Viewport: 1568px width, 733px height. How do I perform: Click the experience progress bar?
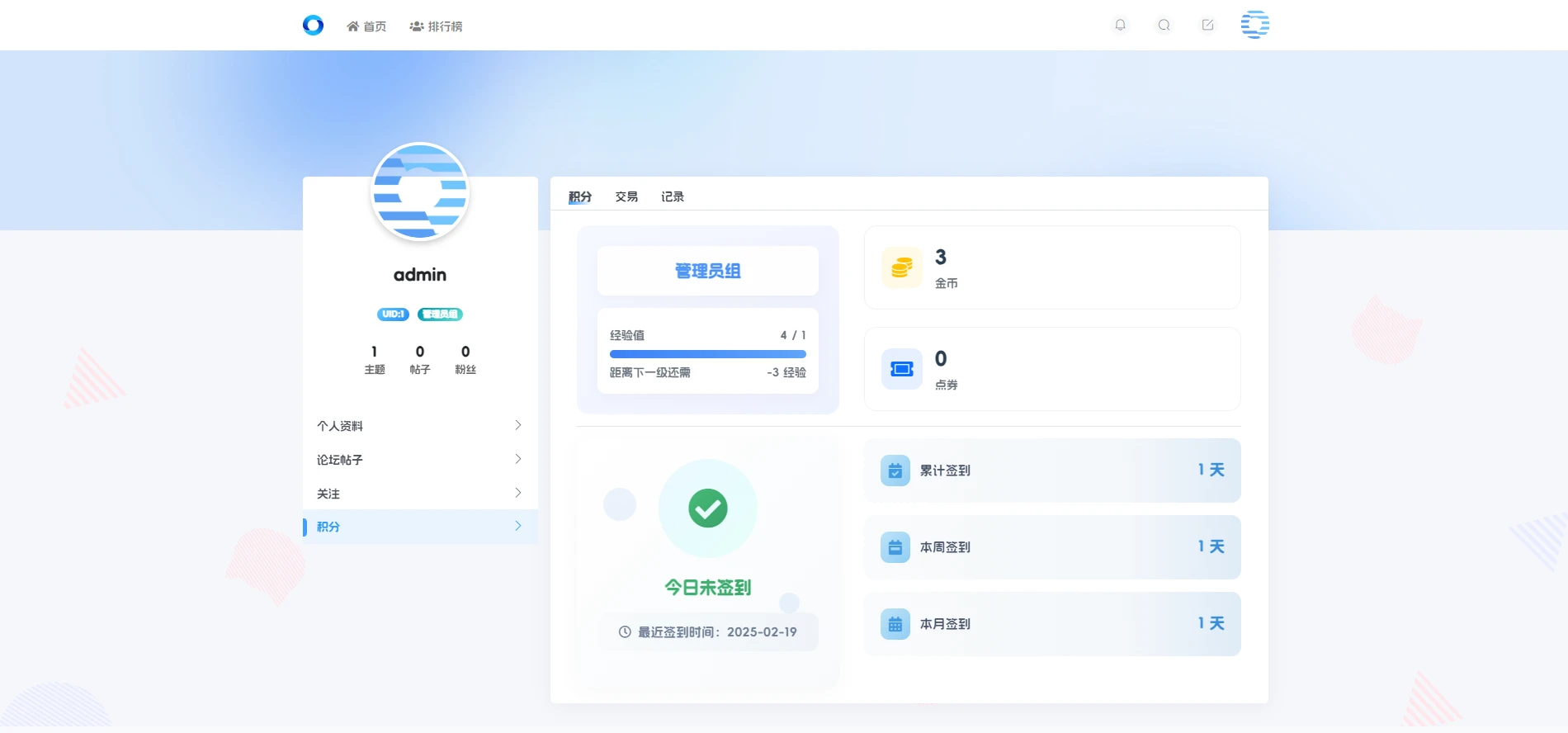coord(707,354)
